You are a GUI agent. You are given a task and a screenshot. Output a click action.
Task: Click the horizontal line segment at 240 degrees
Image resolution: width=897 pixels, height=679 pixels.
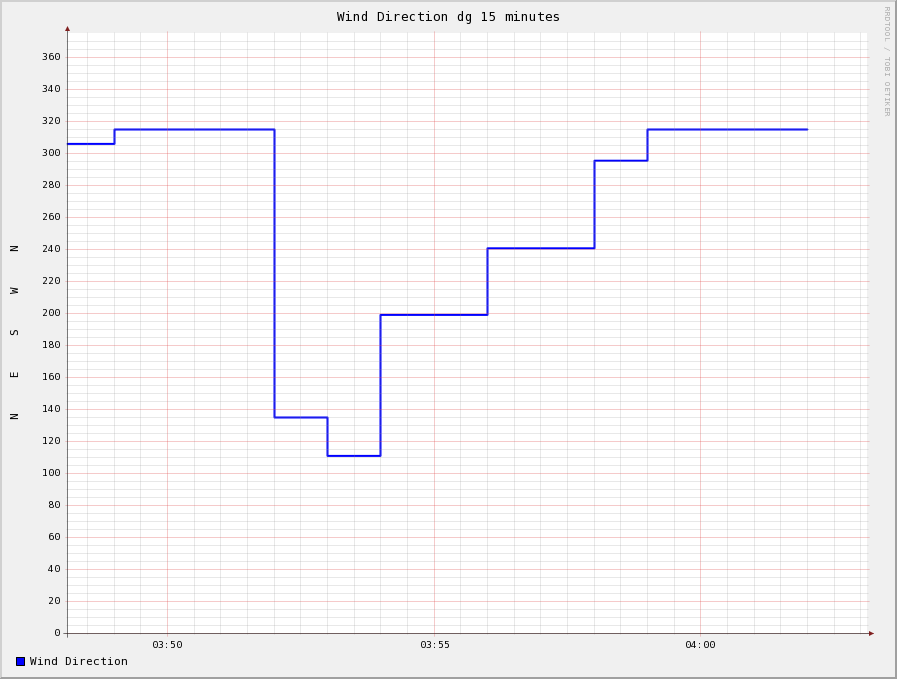click(x=541, y=248)
